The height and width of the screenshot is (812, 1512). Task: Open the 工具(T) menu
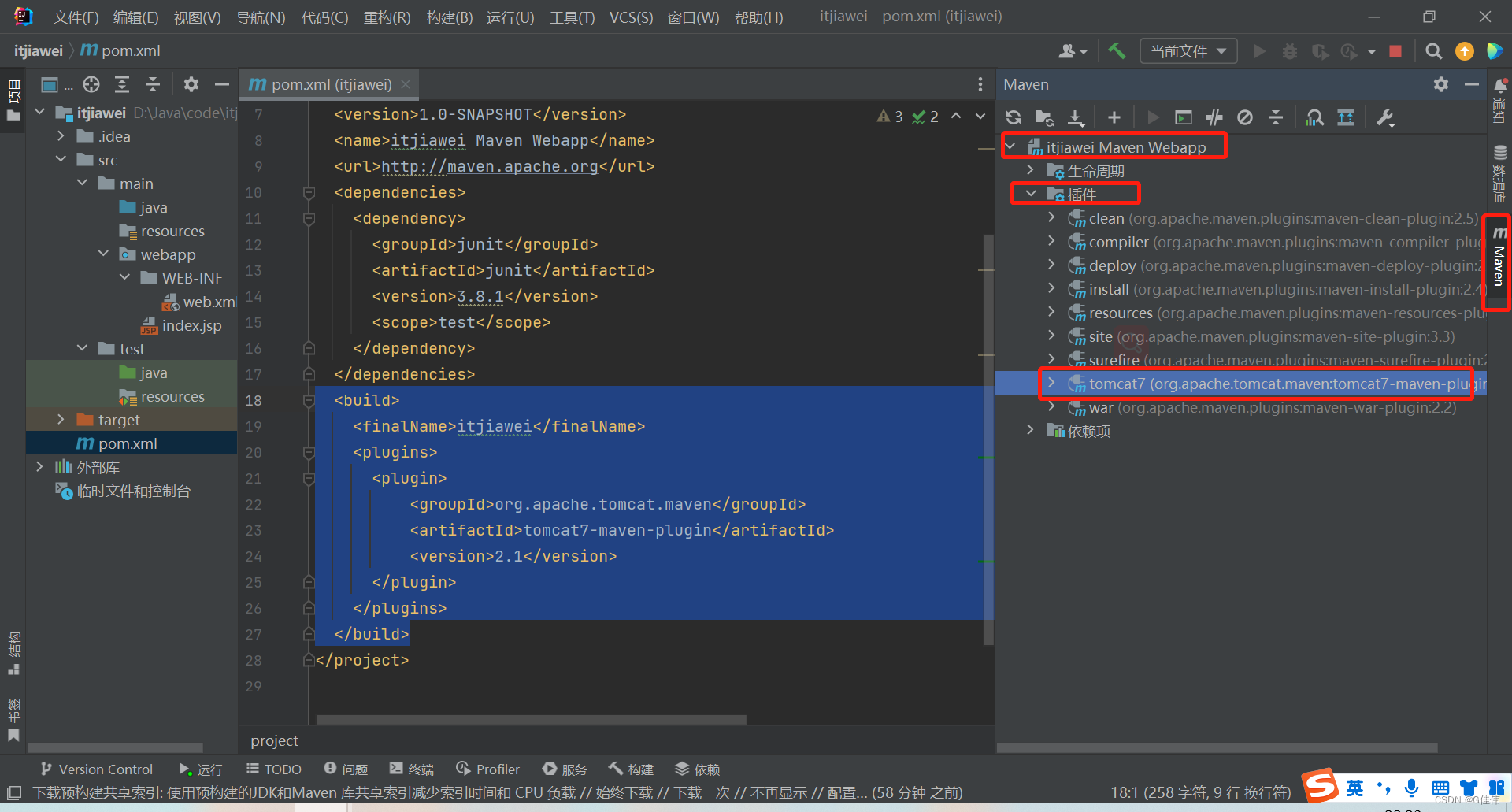pyautogui.click(x=572, y=17)
